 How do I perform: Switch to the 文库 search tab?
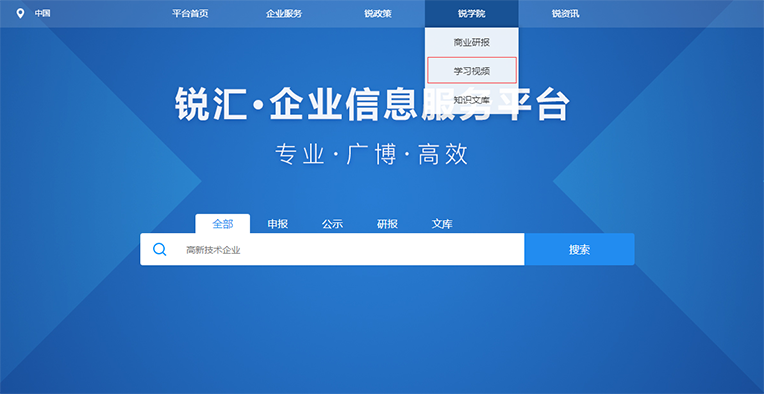click(442, 224)
